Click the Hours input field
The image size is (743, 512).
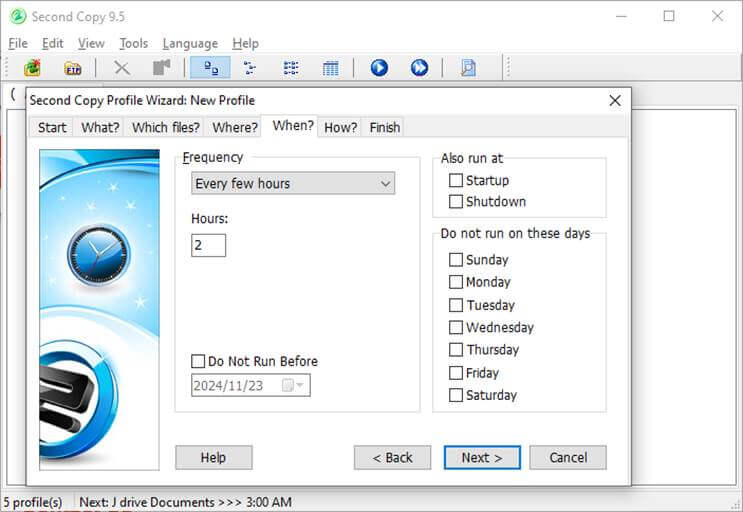(x=208, y=245)
